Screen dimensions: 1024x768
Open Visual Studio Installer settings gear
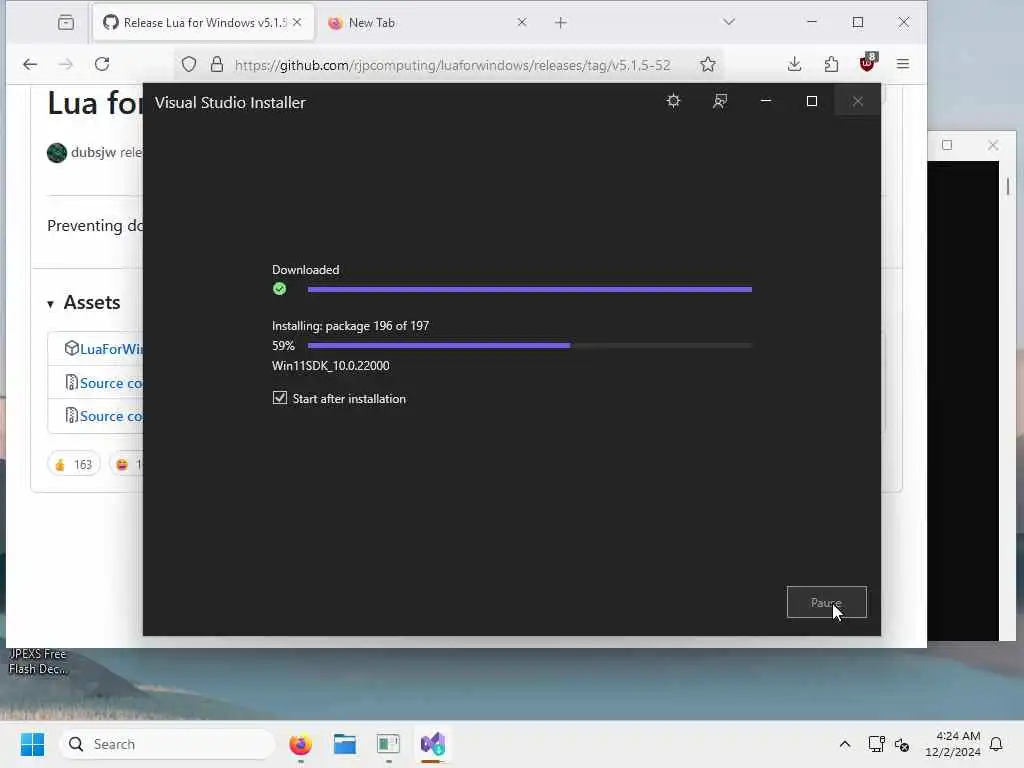click(673, 101)
